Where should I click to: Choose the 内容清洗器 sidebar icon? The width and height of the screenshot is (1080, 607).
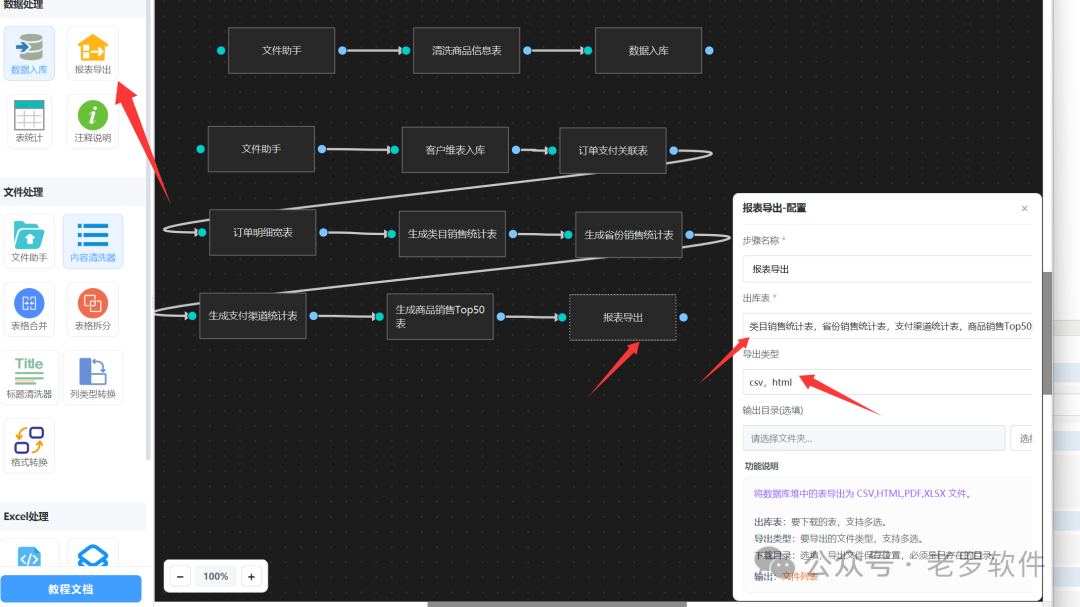93,240
